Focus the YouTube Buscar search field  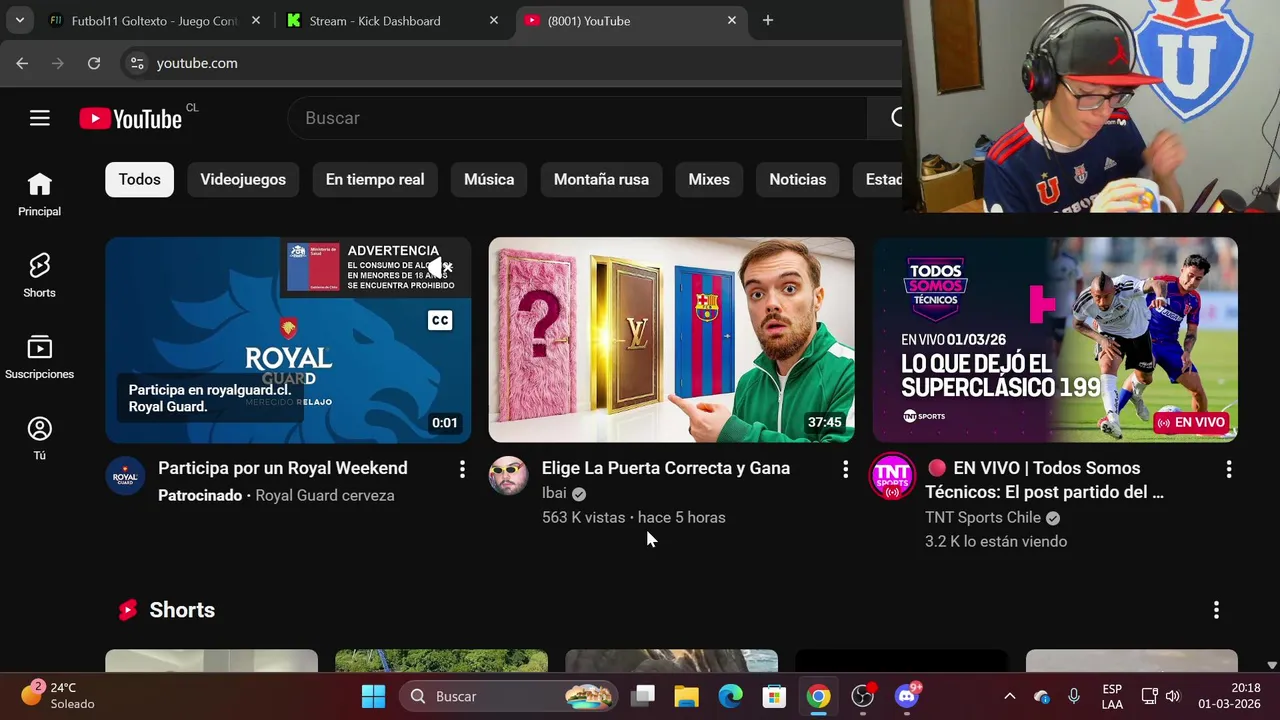tap(578, 118)
